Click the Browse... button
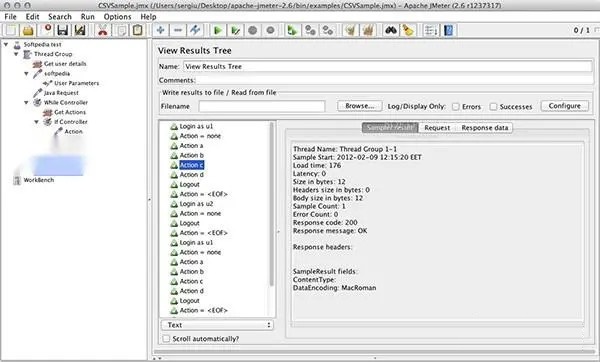Image resolution: width=600 pixels, height=362 pixels. (x=360, y=106)
